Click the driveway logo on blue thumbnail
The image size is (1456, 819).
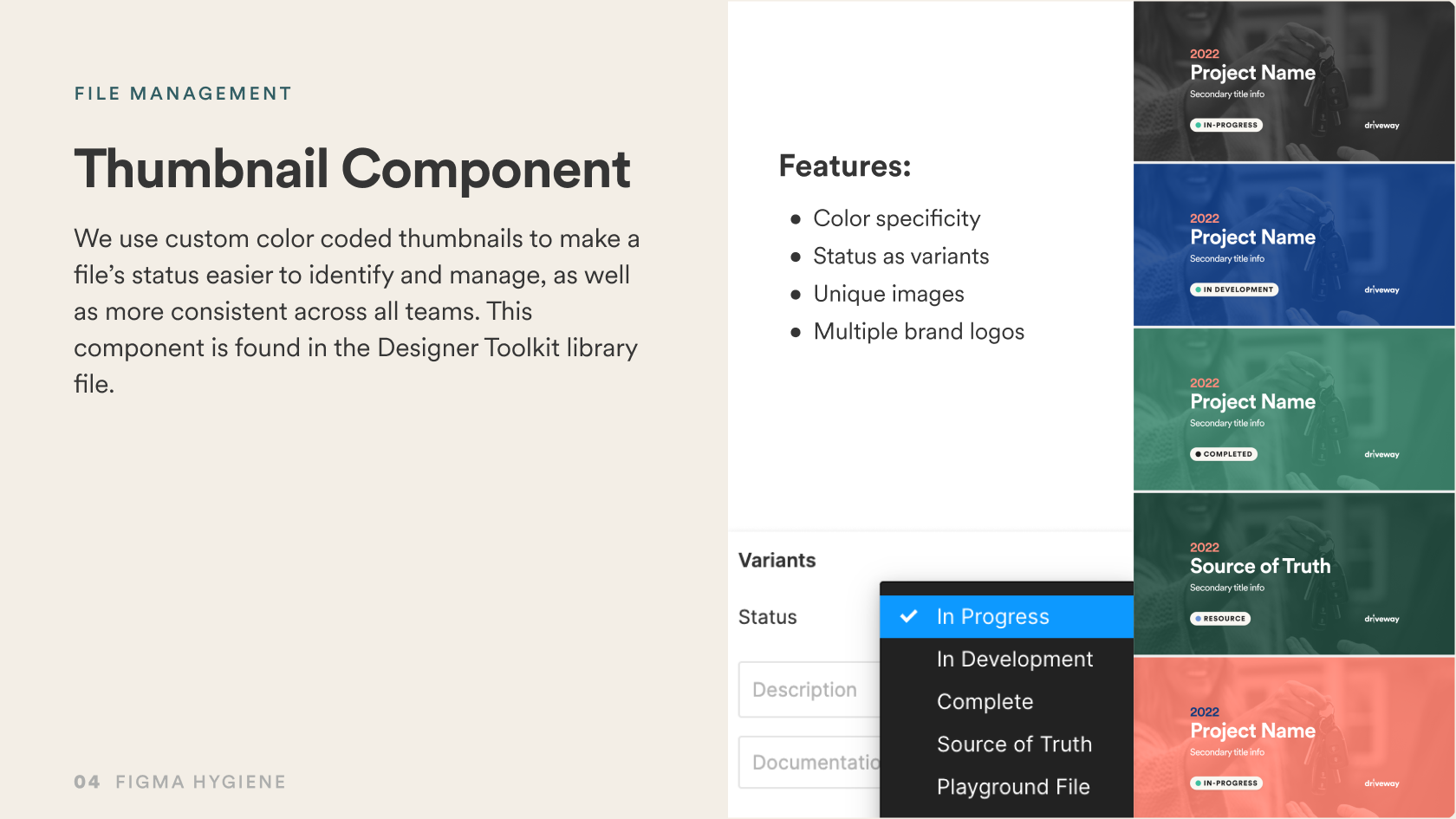(x=1381, y=290)
